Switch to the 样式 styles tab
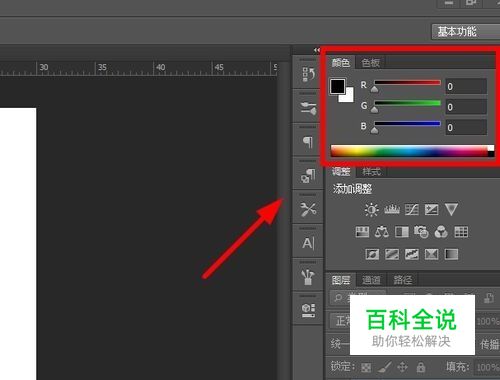The height and width of the screenshot is (380, 500). point(371,172)
